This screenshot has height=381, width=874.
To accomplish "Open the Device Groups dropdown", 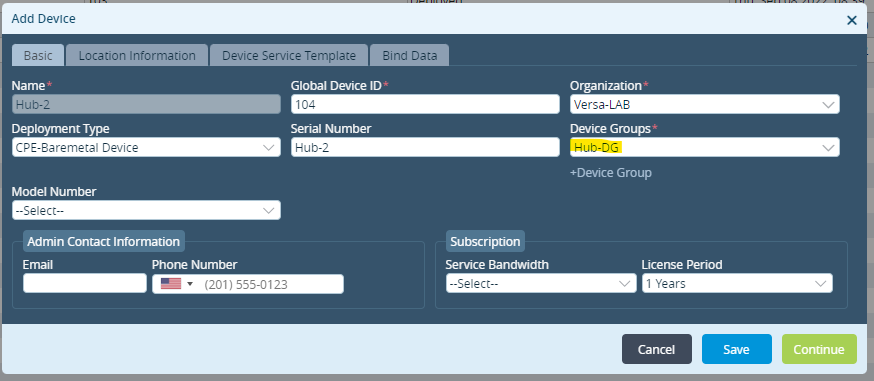I will pos(705,147).
